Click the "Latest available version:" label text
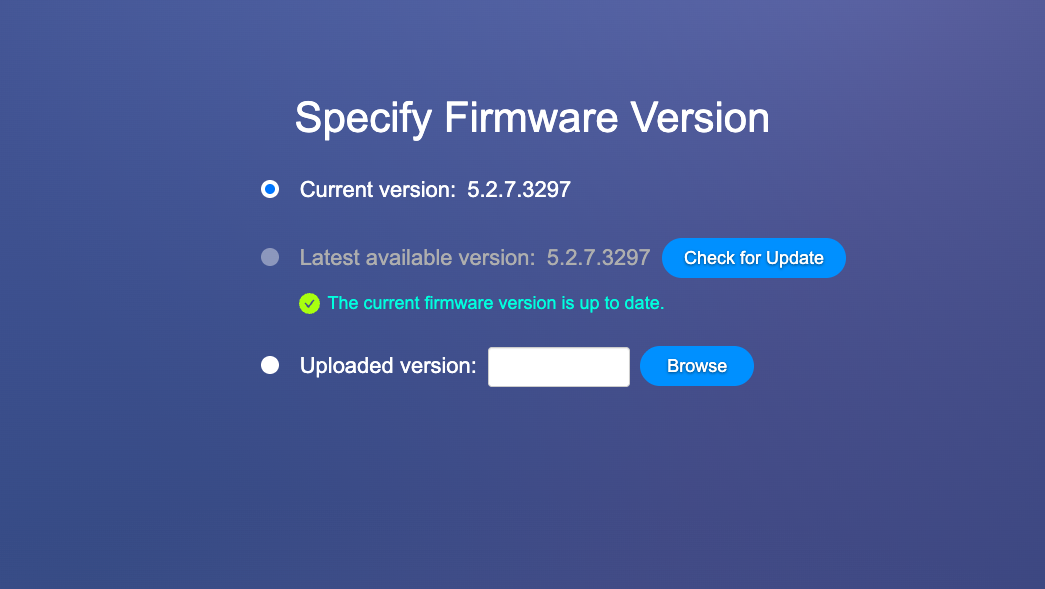Viewport: 1045px width, 589px height. (418, 258)
